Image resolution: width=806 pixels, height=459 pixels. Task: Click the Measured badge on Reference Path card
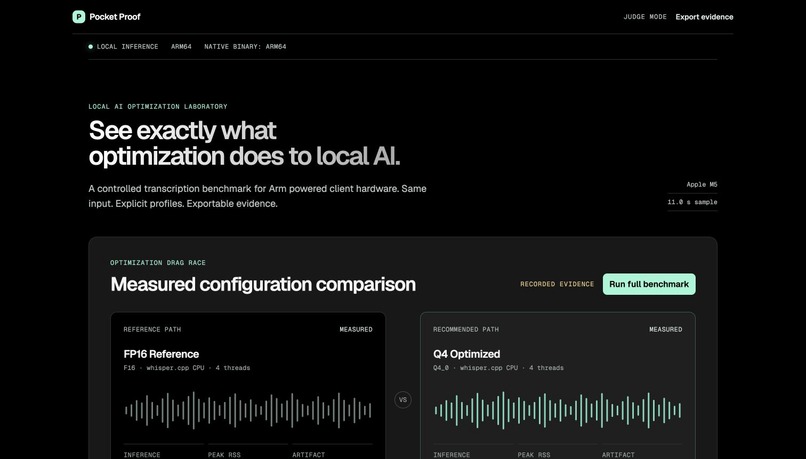tap(356, 329)
